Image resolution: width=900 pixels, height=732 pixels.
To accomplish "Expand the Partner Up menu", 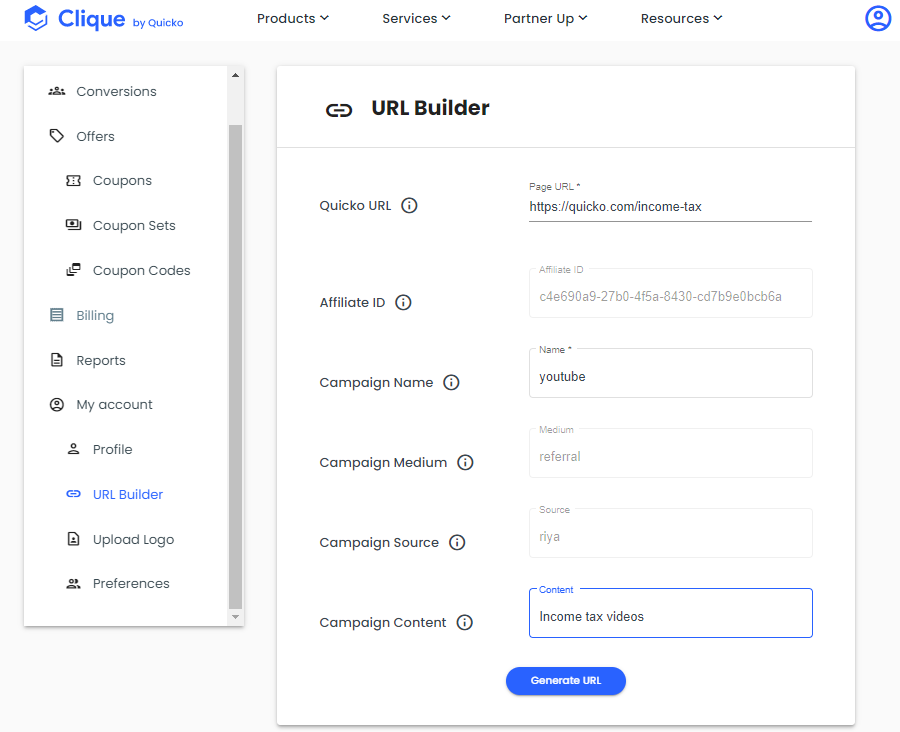I will [545, 18].
